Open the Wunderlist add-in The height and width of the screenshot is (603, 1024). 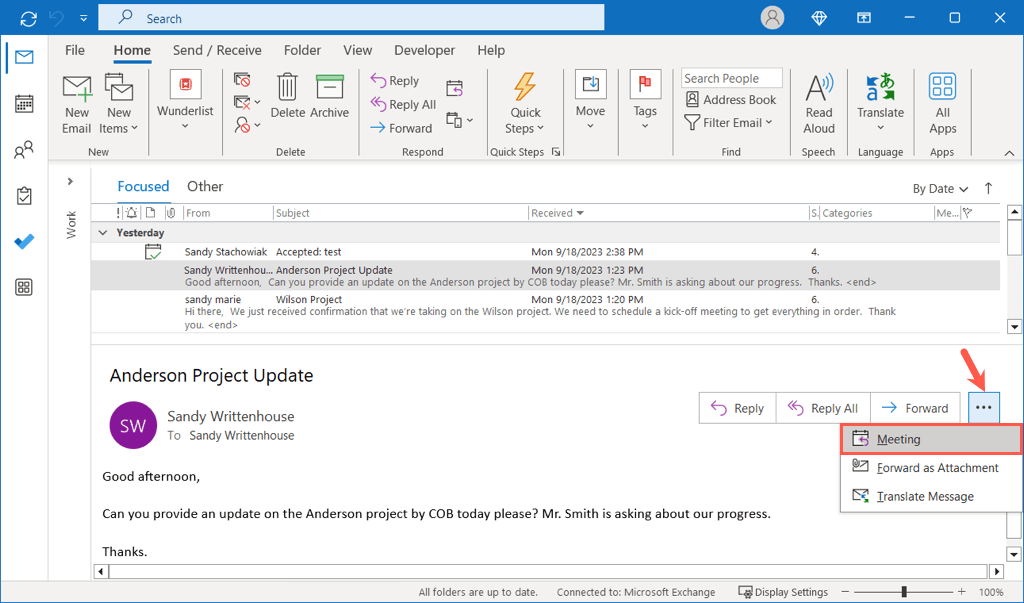point(185,99)
